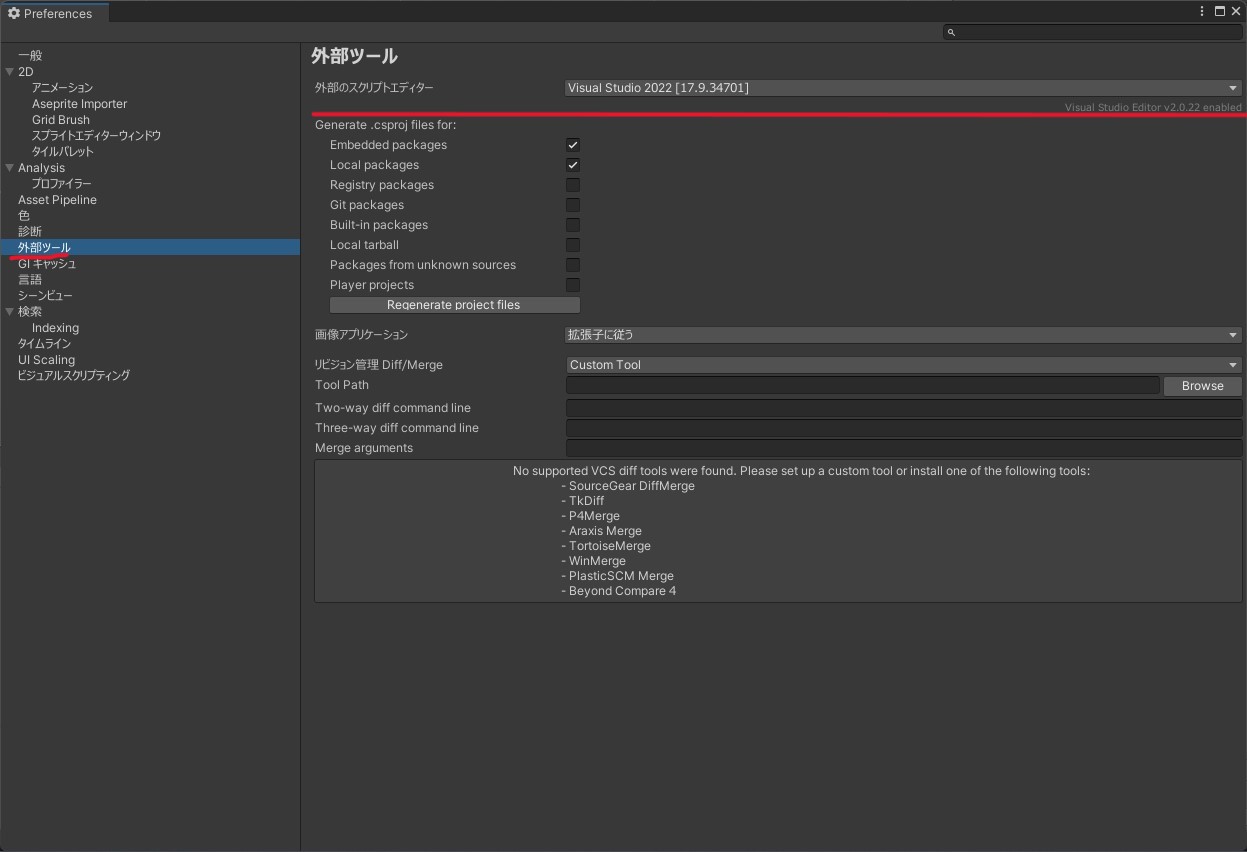
Task: Click the search magnifier icon
Action: 951,32
